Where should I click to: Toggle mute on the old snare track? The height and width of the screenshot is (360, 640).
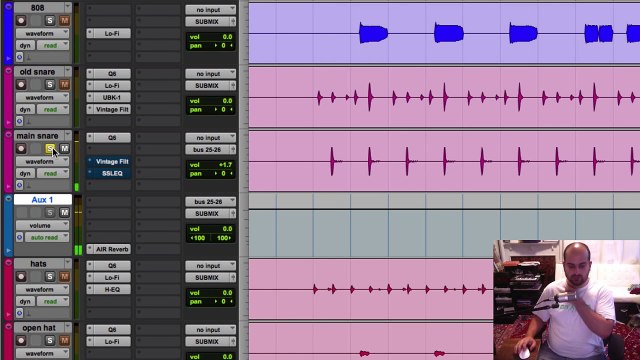[x=64, y=84]
